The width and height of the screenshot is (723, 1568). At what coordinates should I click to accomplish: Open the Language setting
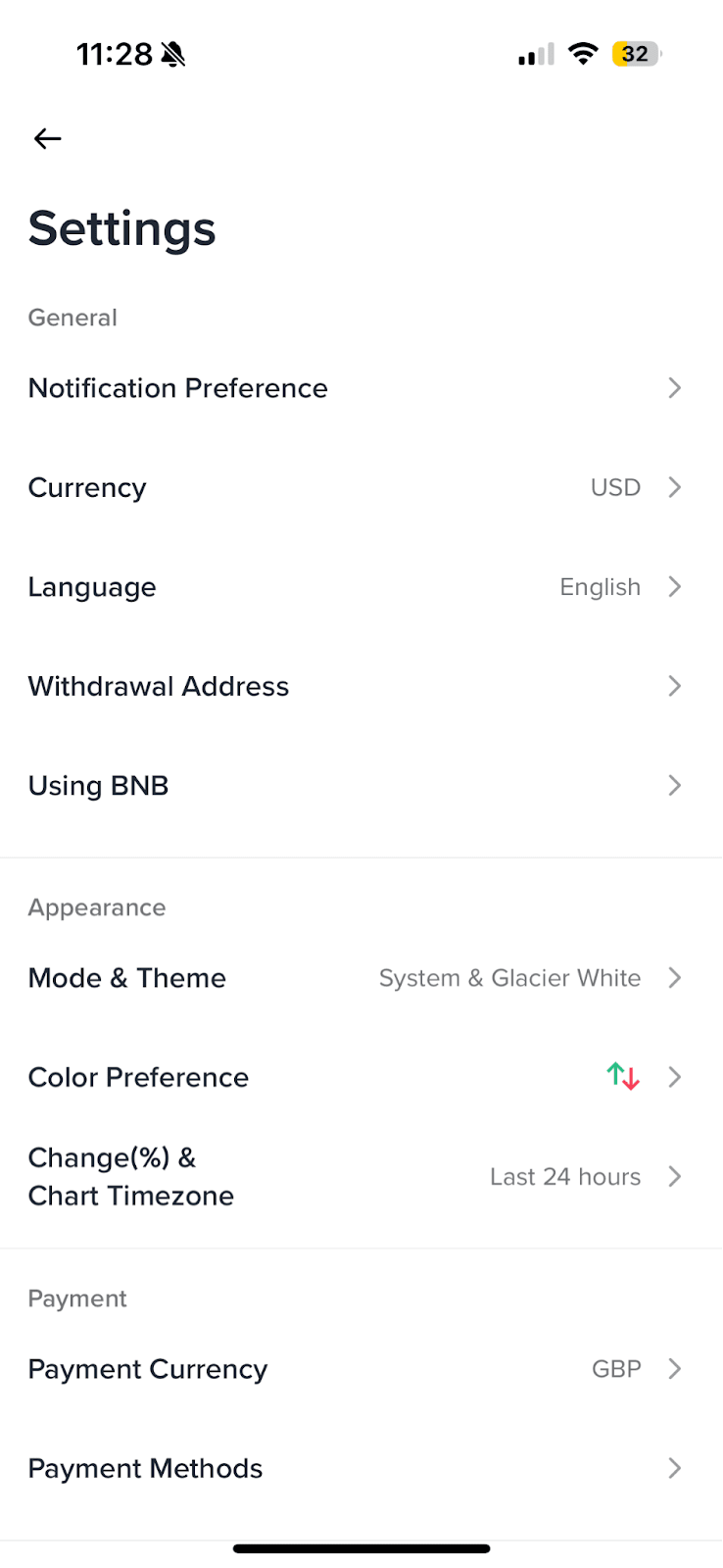click(361, 586)
